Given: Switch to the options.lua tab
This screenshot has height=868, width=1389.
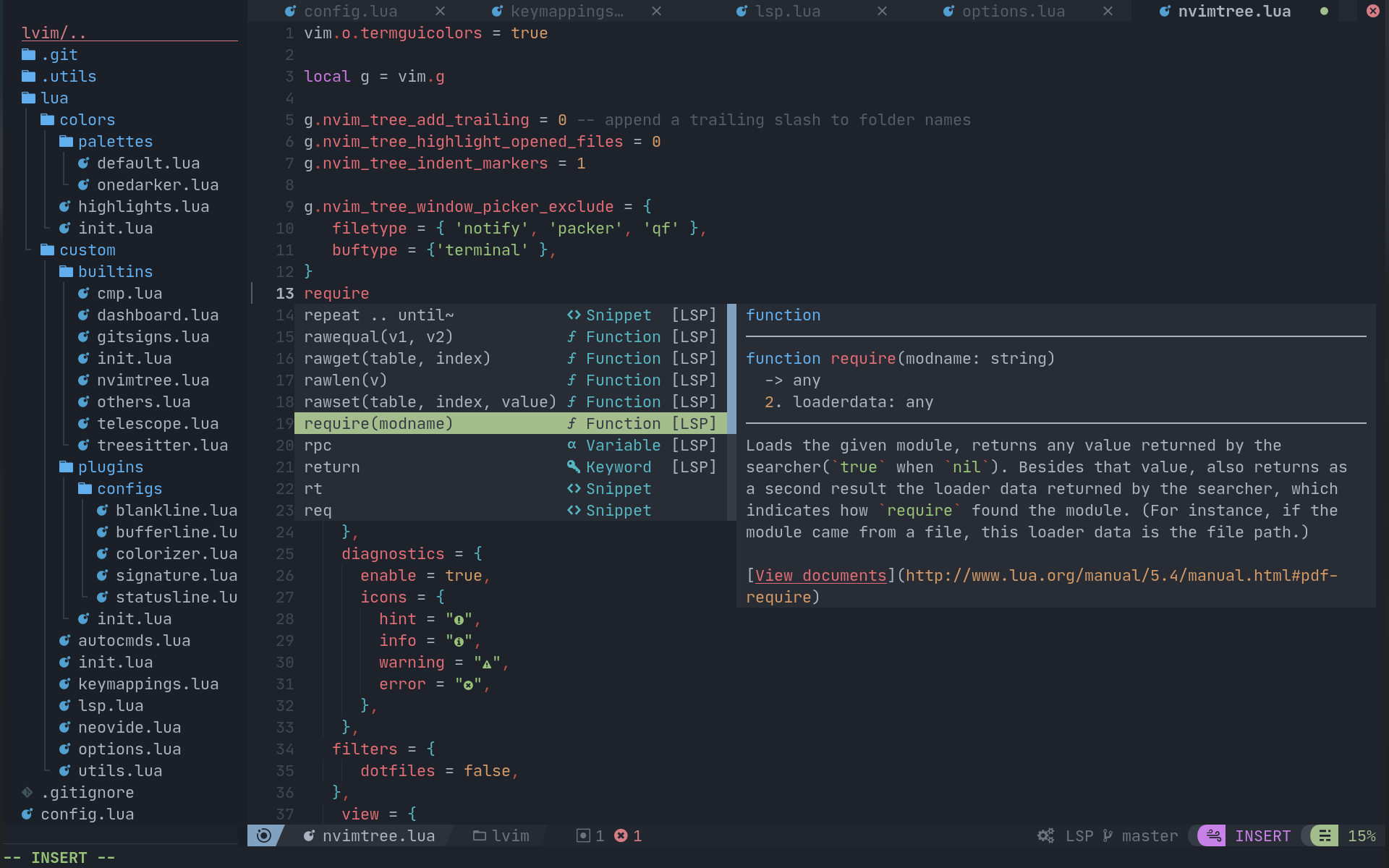Looking at the screenshot, I should pyautogui.click(x=1013, y=12).
